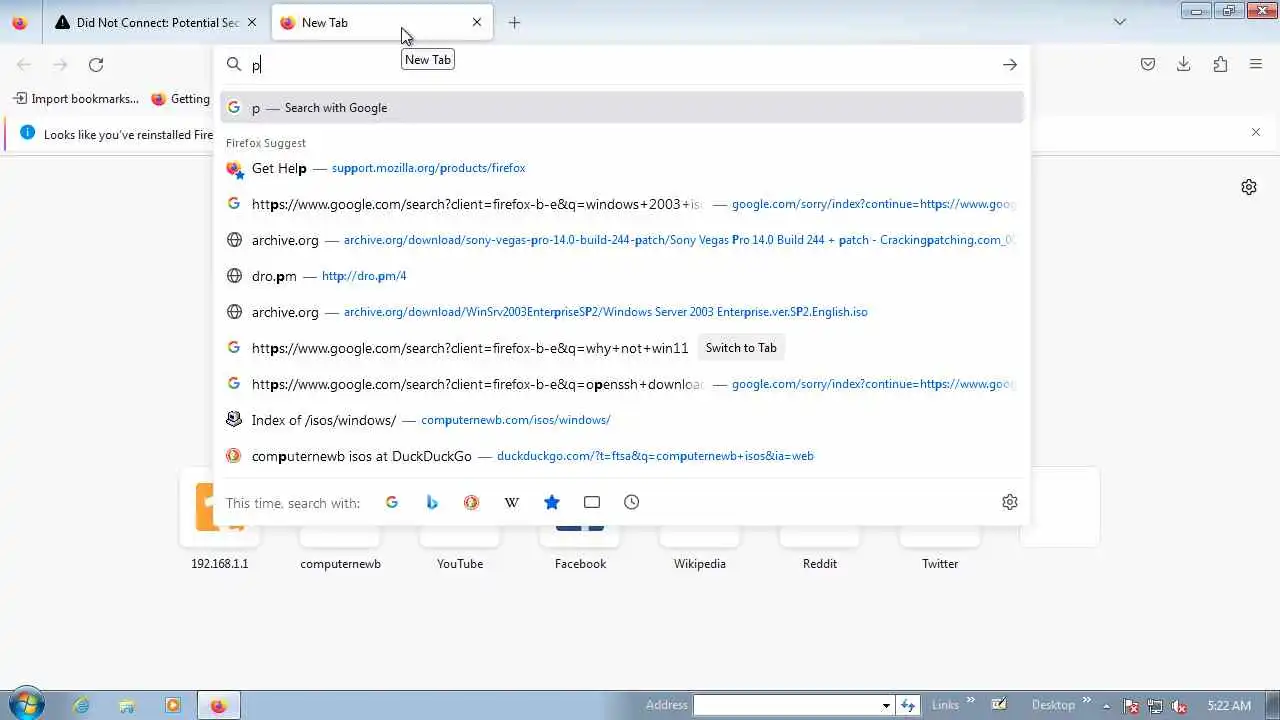Close the New Tab tab

coord(477,22)
